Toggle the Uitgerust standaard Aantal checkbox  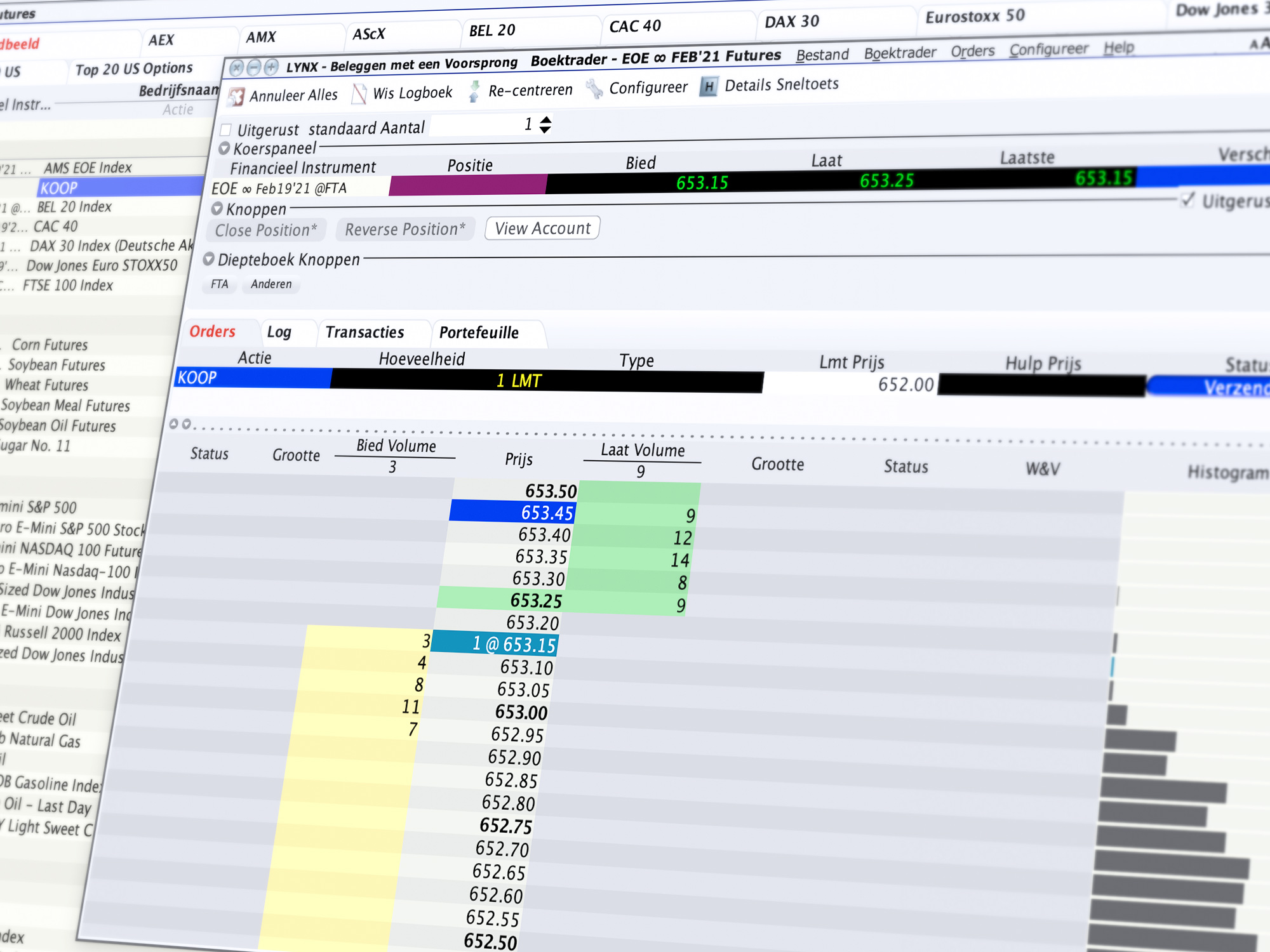pyautogui.click(x=225, y=130)
